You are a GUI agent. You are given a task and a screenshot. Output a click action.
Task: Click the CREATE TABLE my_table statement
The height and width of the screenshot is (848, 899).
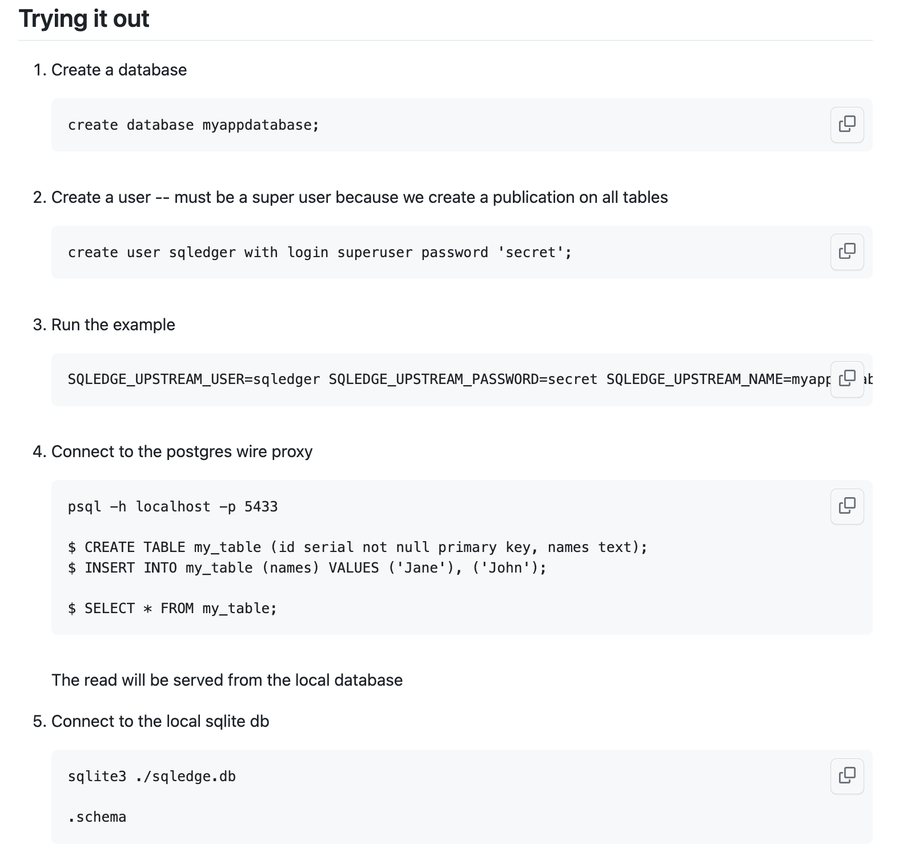357,548
